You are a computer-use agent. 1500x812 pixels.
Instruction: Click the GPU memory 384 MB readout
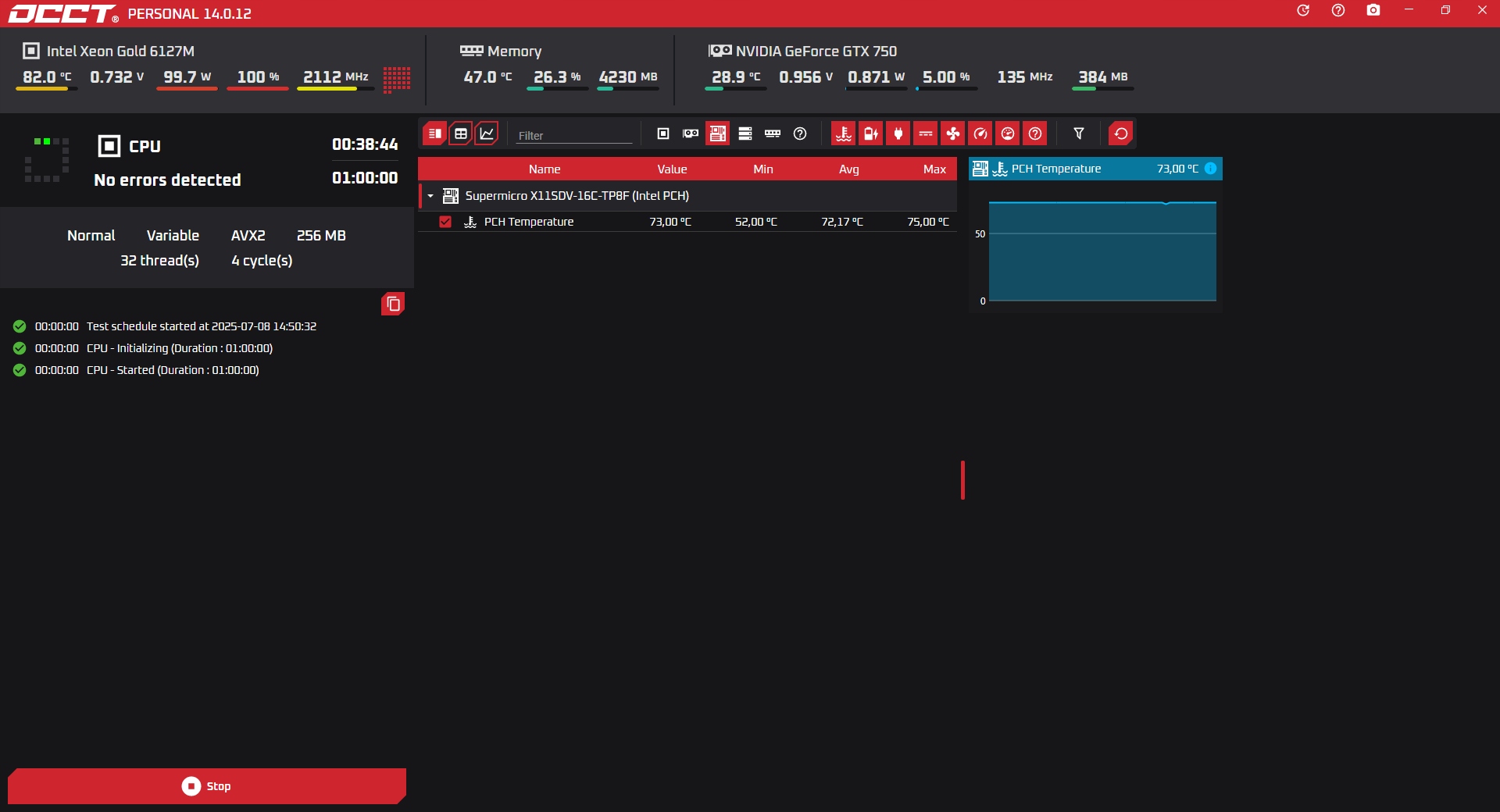[x=1103, y=77]
